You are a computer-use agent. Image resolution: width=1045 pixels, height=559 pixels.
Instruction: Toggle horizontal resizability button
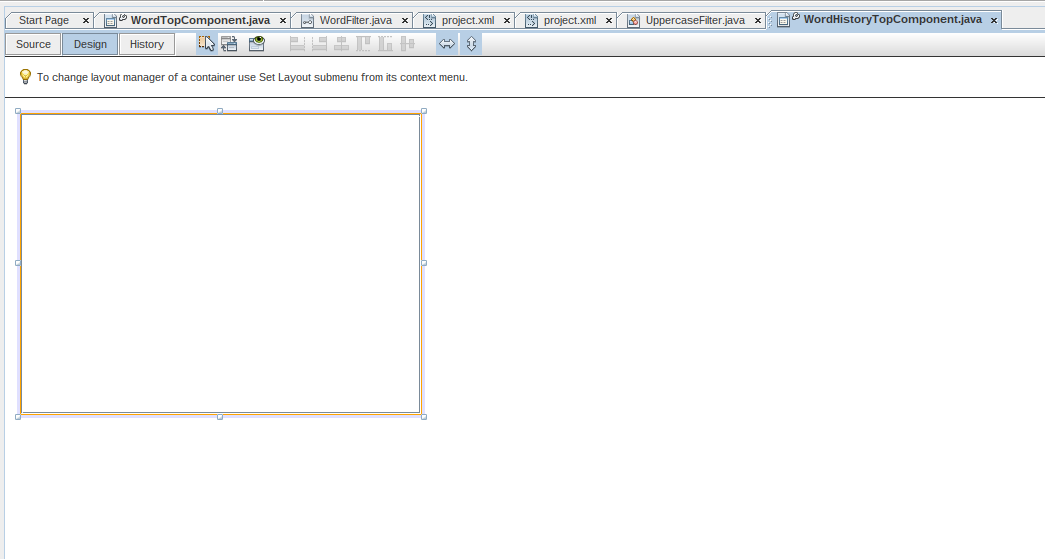[447, 44]
